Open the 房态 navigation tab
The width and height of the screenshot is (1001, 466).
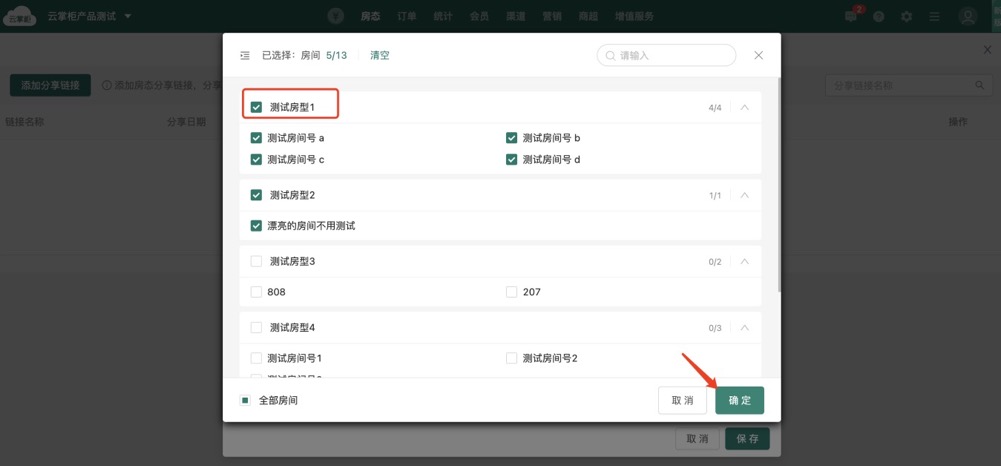click(x=370, y=17)
